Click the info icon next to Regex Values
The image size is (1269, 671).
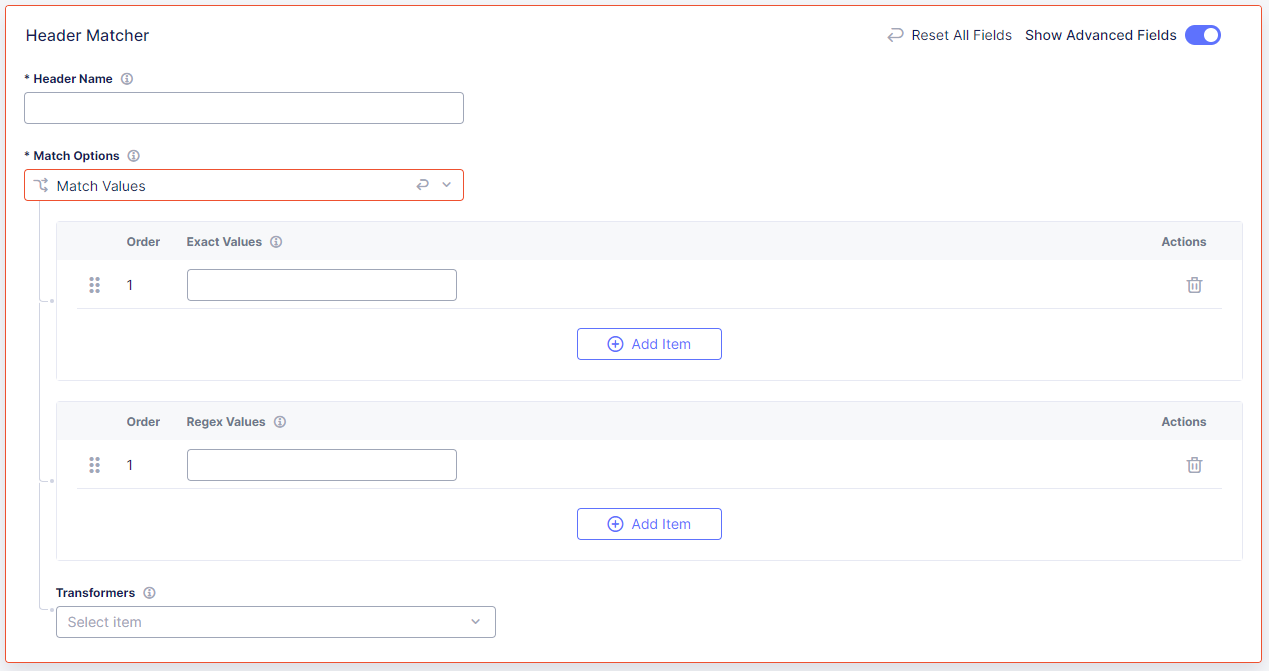click(279, 421)
